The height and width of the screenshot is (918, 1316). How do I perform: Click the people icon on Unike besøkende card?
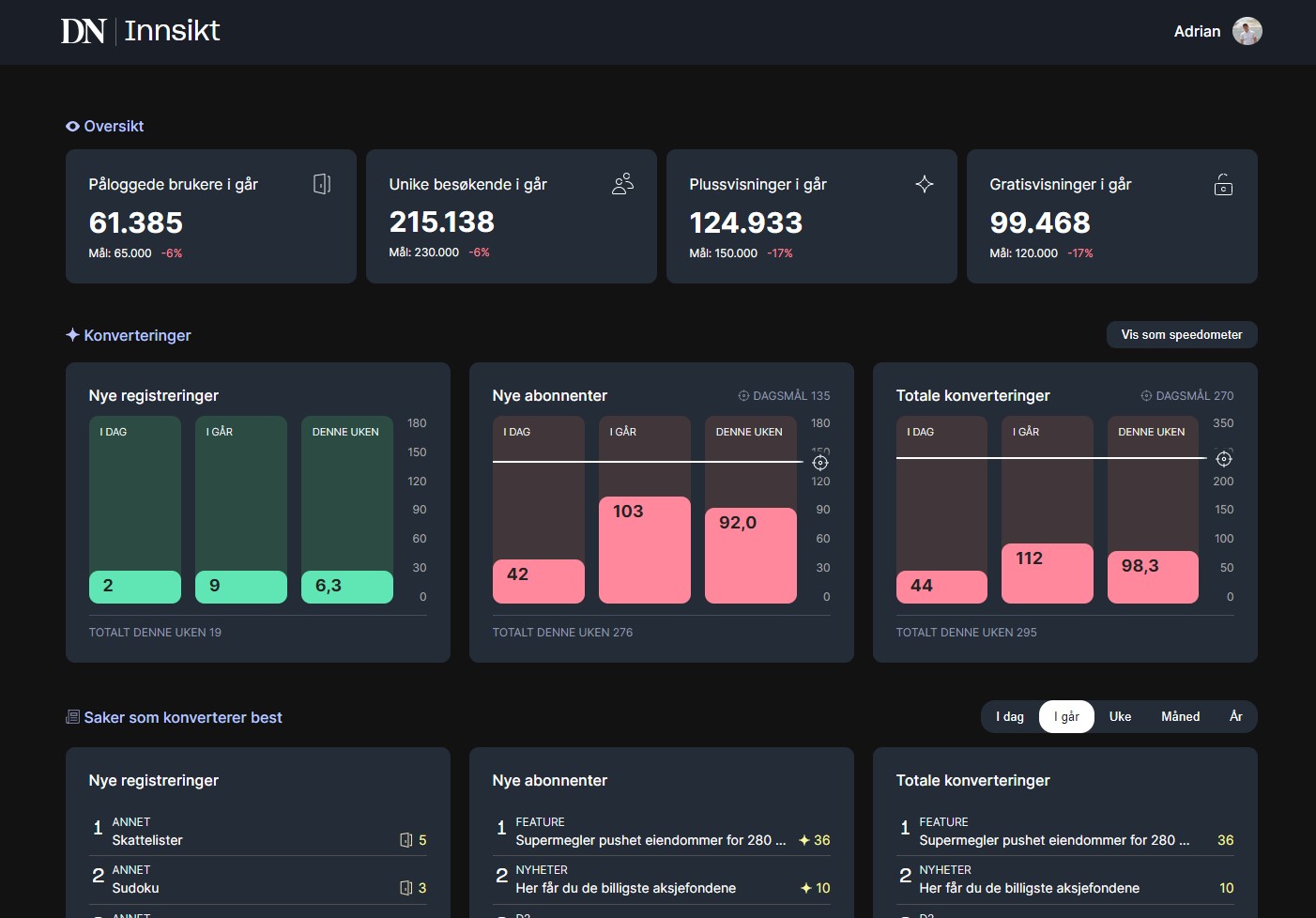(x=622, y=184)
